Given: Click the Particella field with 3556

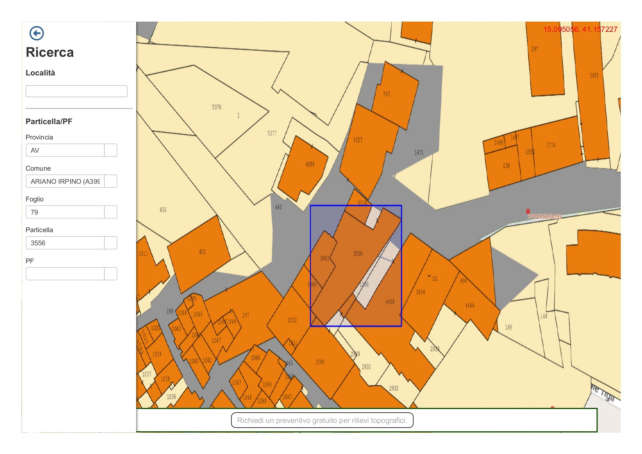Looking at the screenshot, I should click(x=65, y=243).
